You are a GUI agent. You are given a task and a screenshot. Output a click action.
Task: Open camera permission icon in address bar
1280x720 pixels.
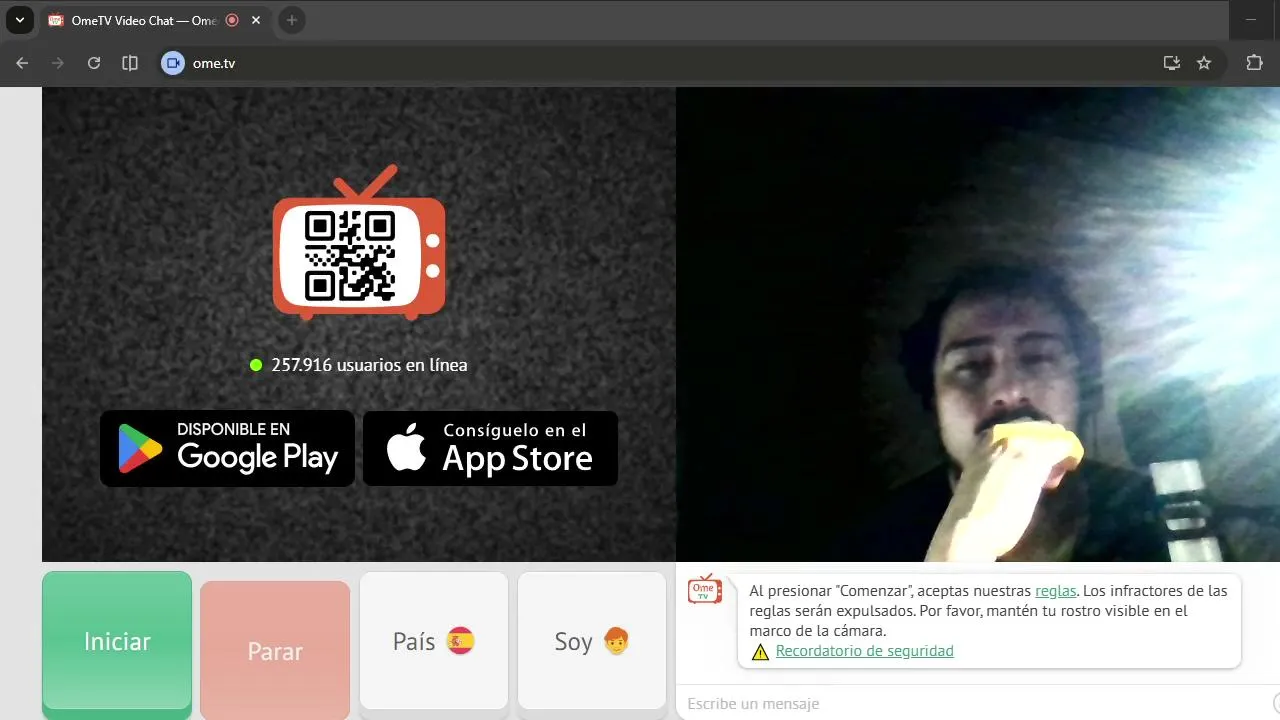173,63
